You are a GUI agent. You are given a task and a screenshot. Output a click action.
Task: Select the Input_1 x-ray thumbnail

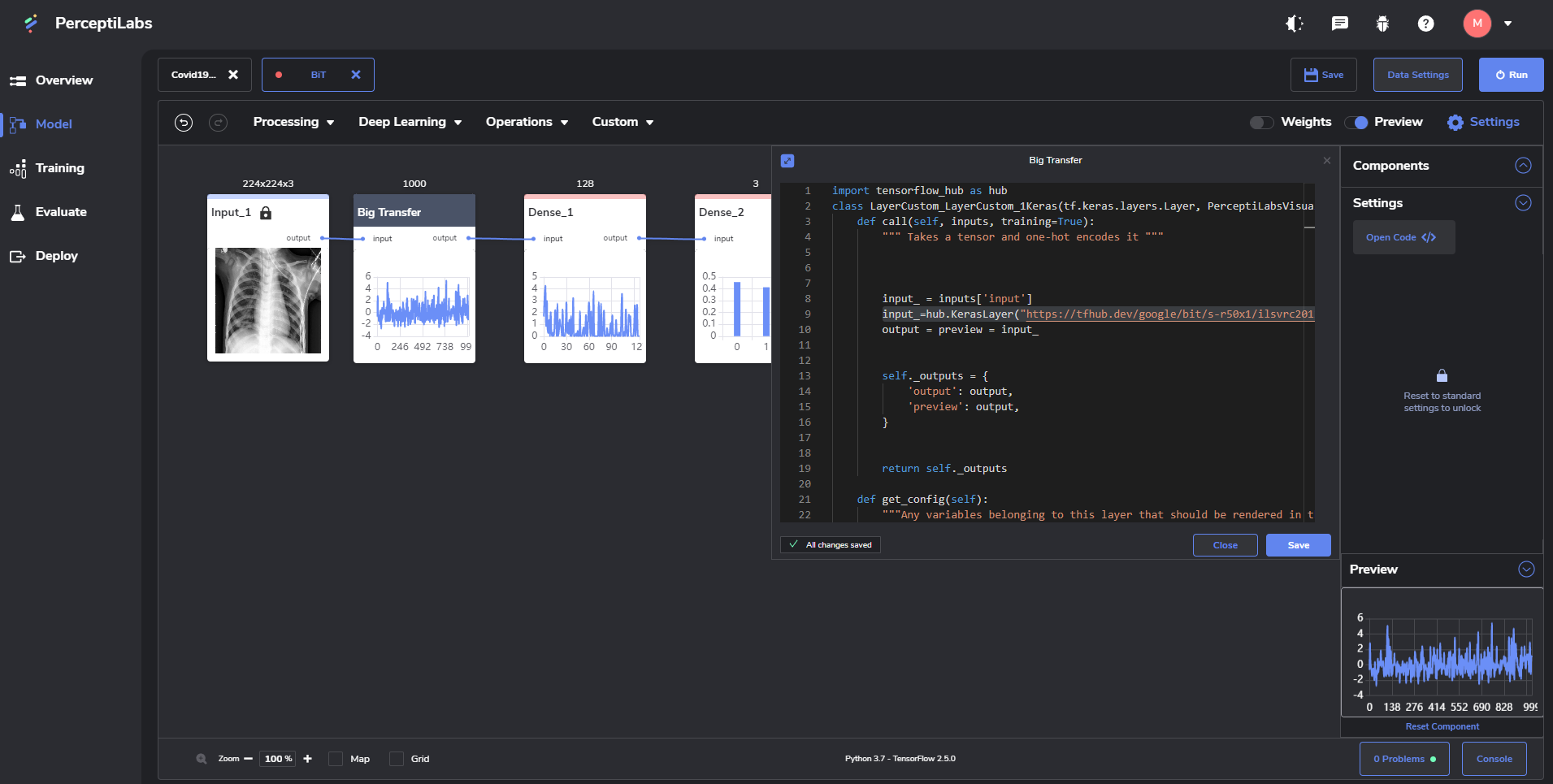pyautogui.click(x=268, y=301)
